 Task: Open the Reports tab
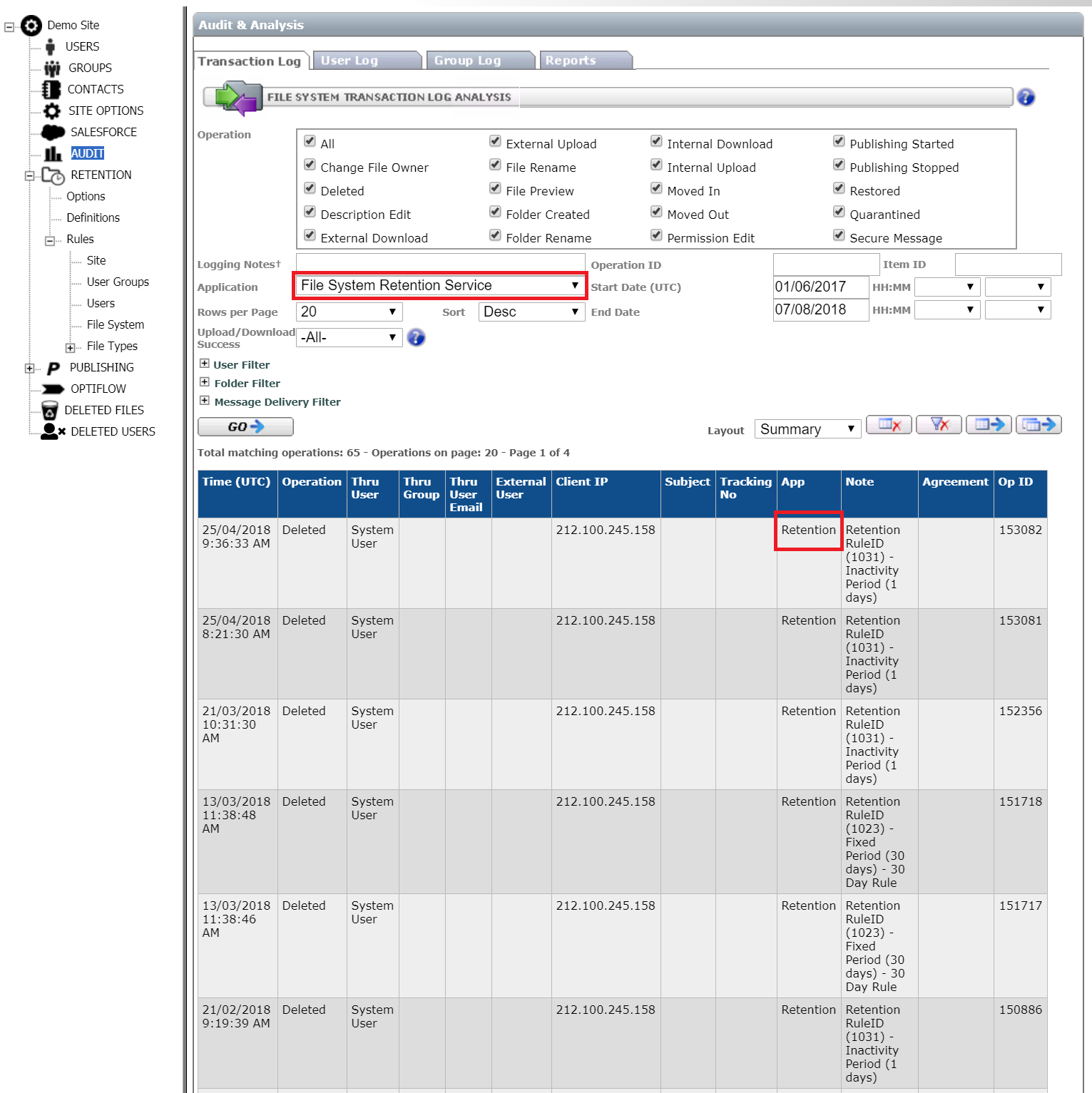click(585, 61)
